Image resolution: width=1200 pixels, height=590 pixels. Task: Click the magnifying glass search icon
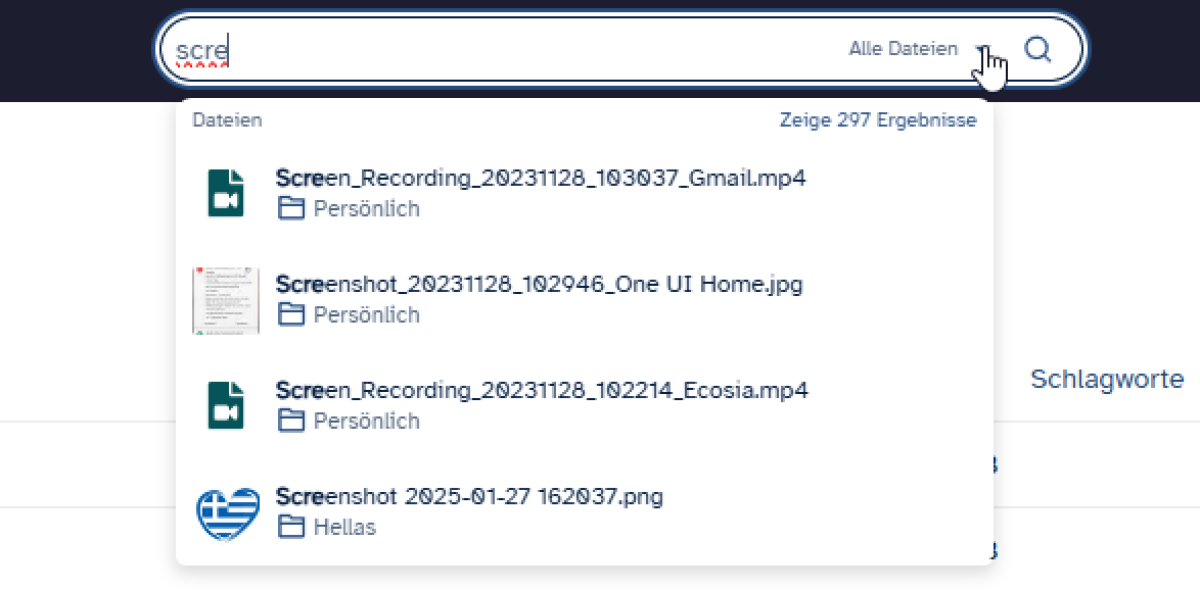(x=1038, y=49)
